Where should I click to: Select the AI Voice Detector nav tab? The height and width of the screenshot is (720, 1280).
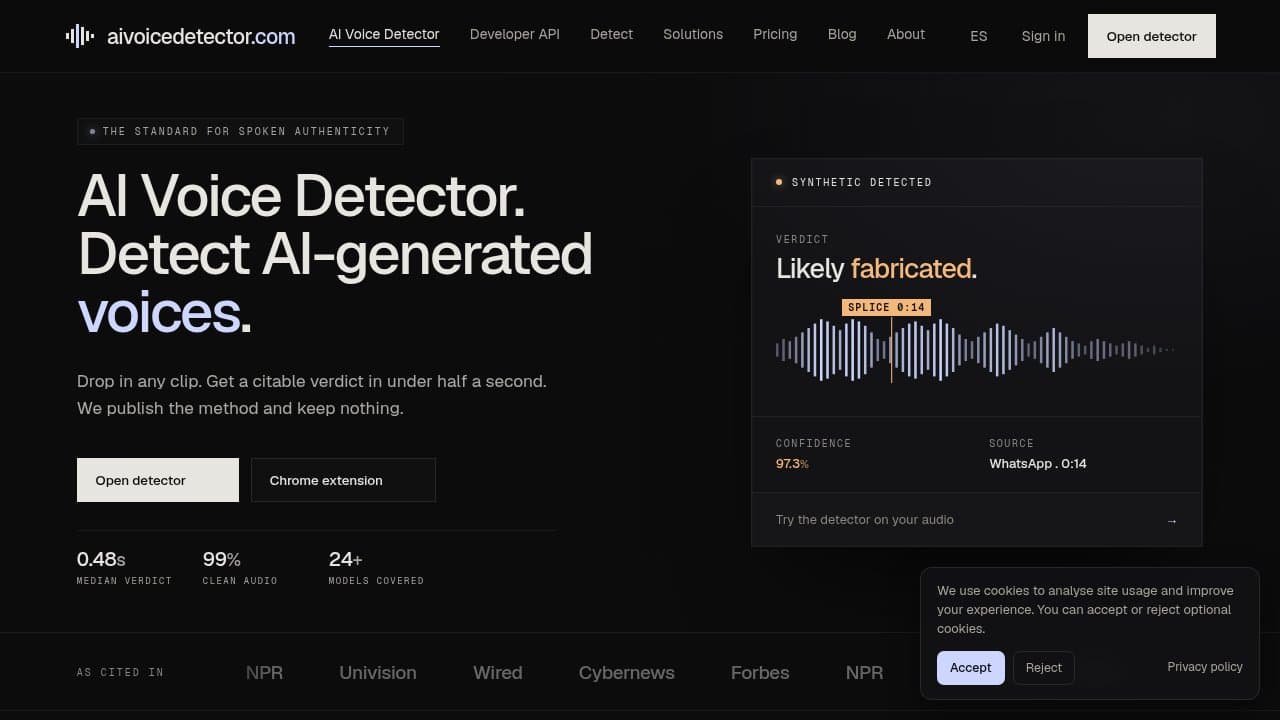[x=384, y=34]
